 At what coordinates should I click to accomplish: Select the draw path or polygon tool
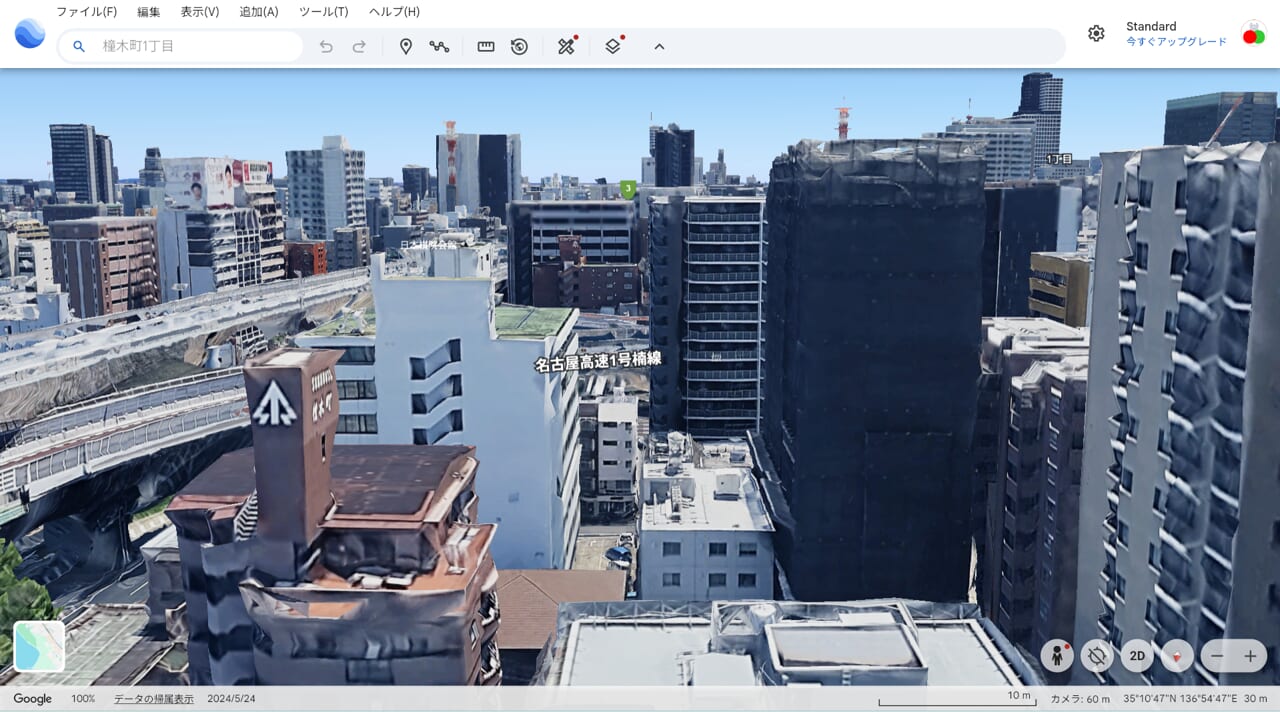click(439, 46)
